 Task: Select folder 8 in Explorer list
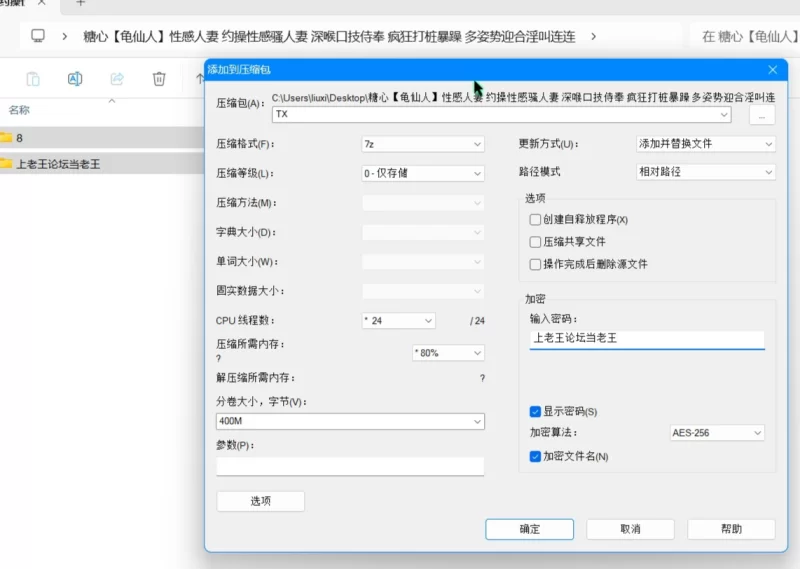pyautogui.click(x=102, y=138)
